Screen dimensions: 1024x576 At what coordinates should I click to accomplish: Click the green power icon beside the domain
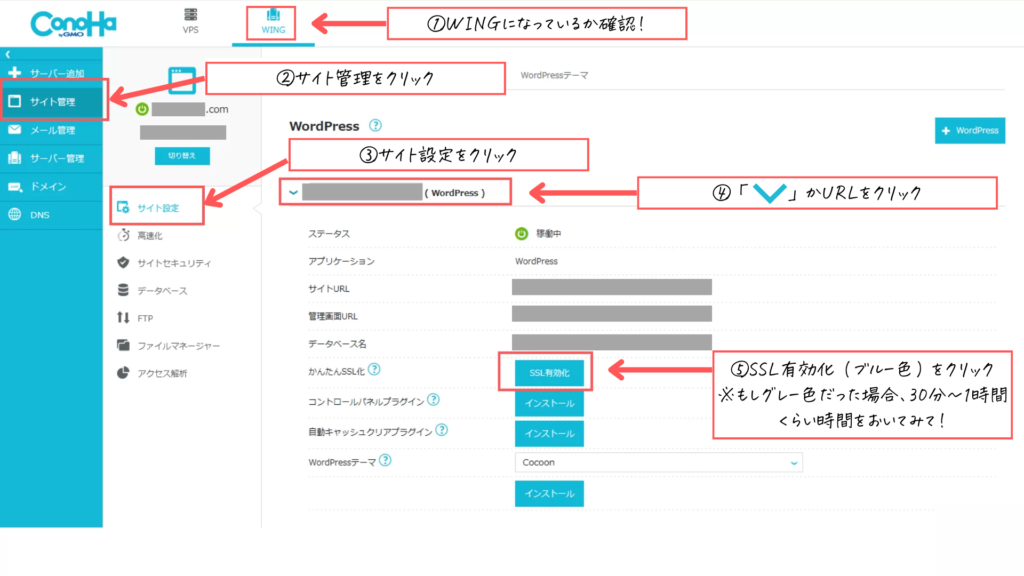point(142,109)
